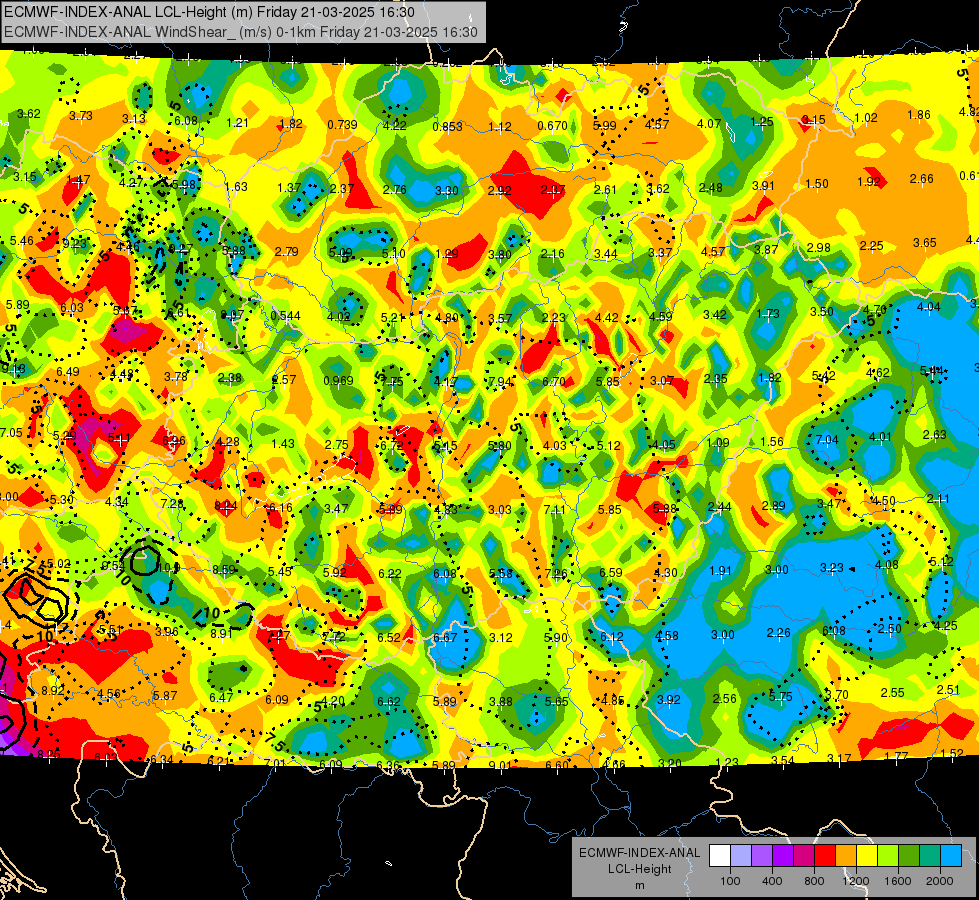Click the legend scale label '100'
This screenshot has width=979, height=900.
click(730, 881)
